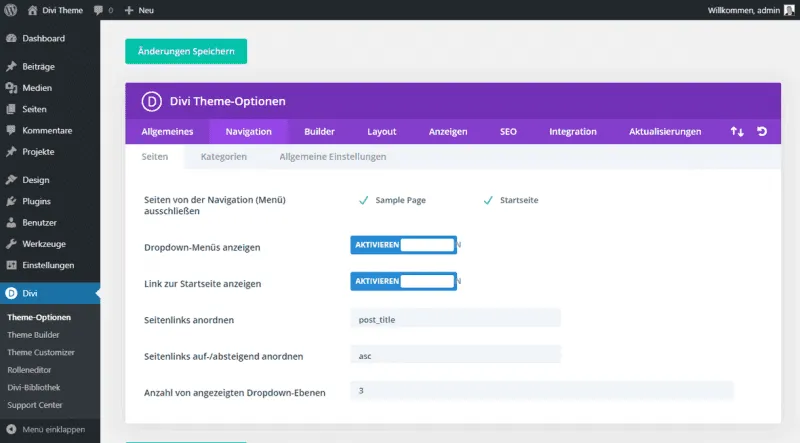Open Allgemeine Einstellungen sub-tab
This screenshot has height=443, width=800.
[x=333, y=157]
